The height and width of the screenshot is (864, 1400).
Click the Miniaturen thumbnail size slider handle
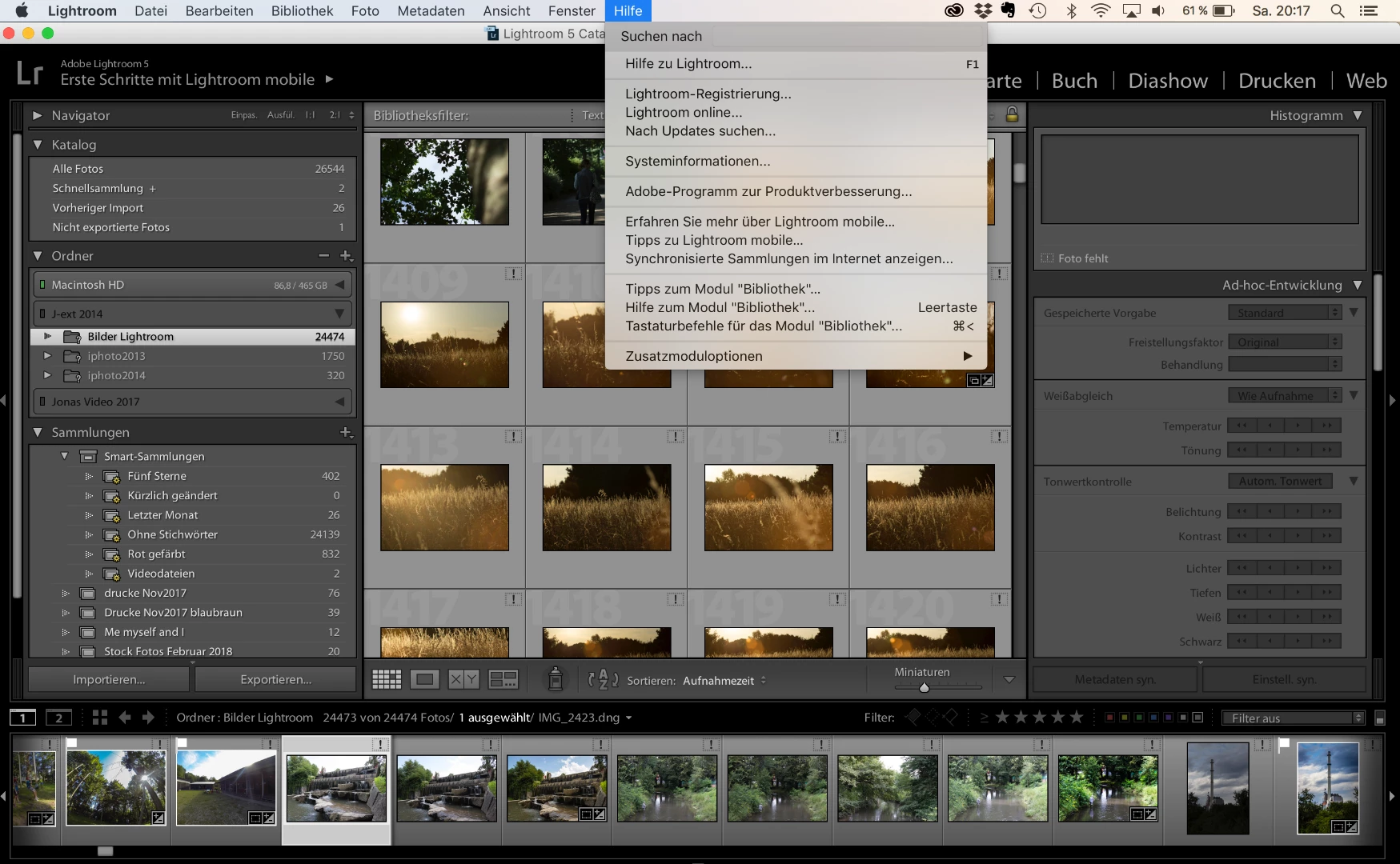click(x=925, y=687)
